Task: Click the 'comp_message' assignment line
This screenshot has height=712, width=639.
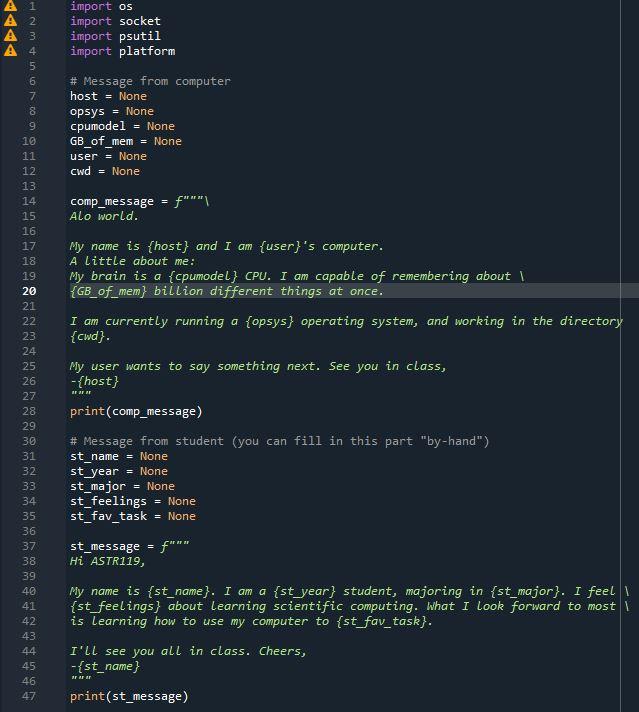Action: (139, 201)
